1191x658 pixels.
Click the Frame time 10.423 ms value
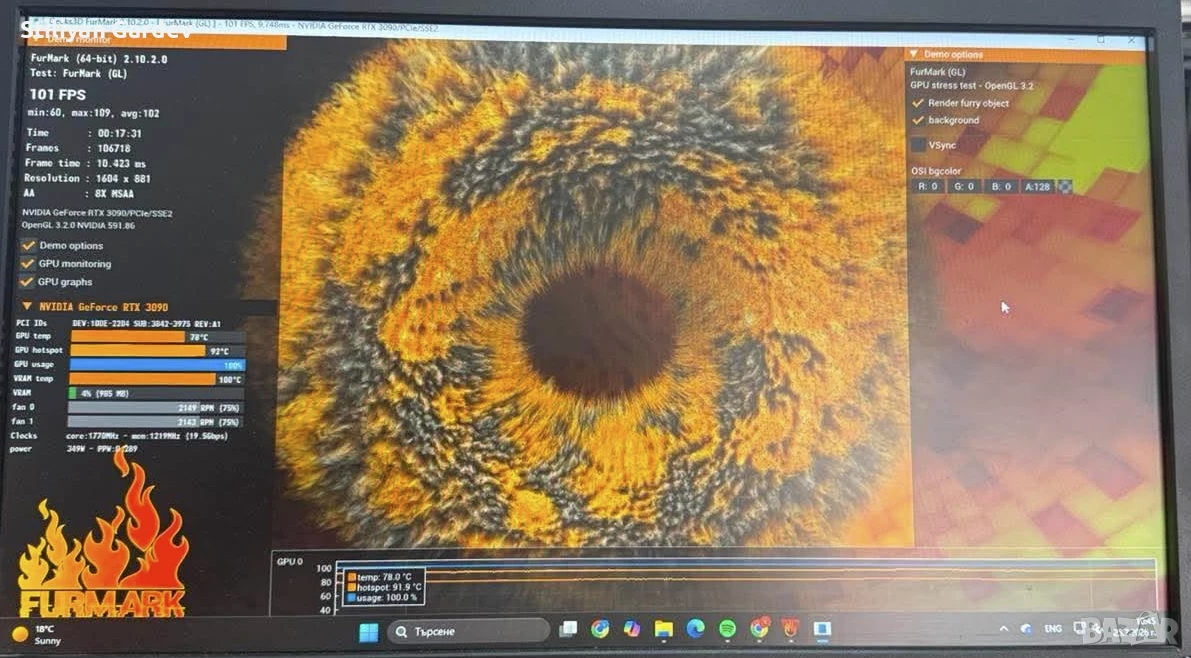coord(121,163)
